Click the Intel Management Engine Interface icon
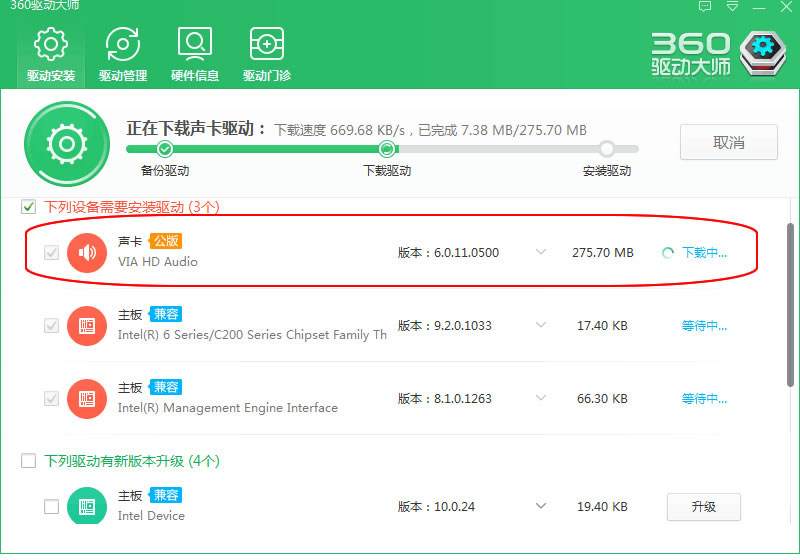 coord(87,399)
